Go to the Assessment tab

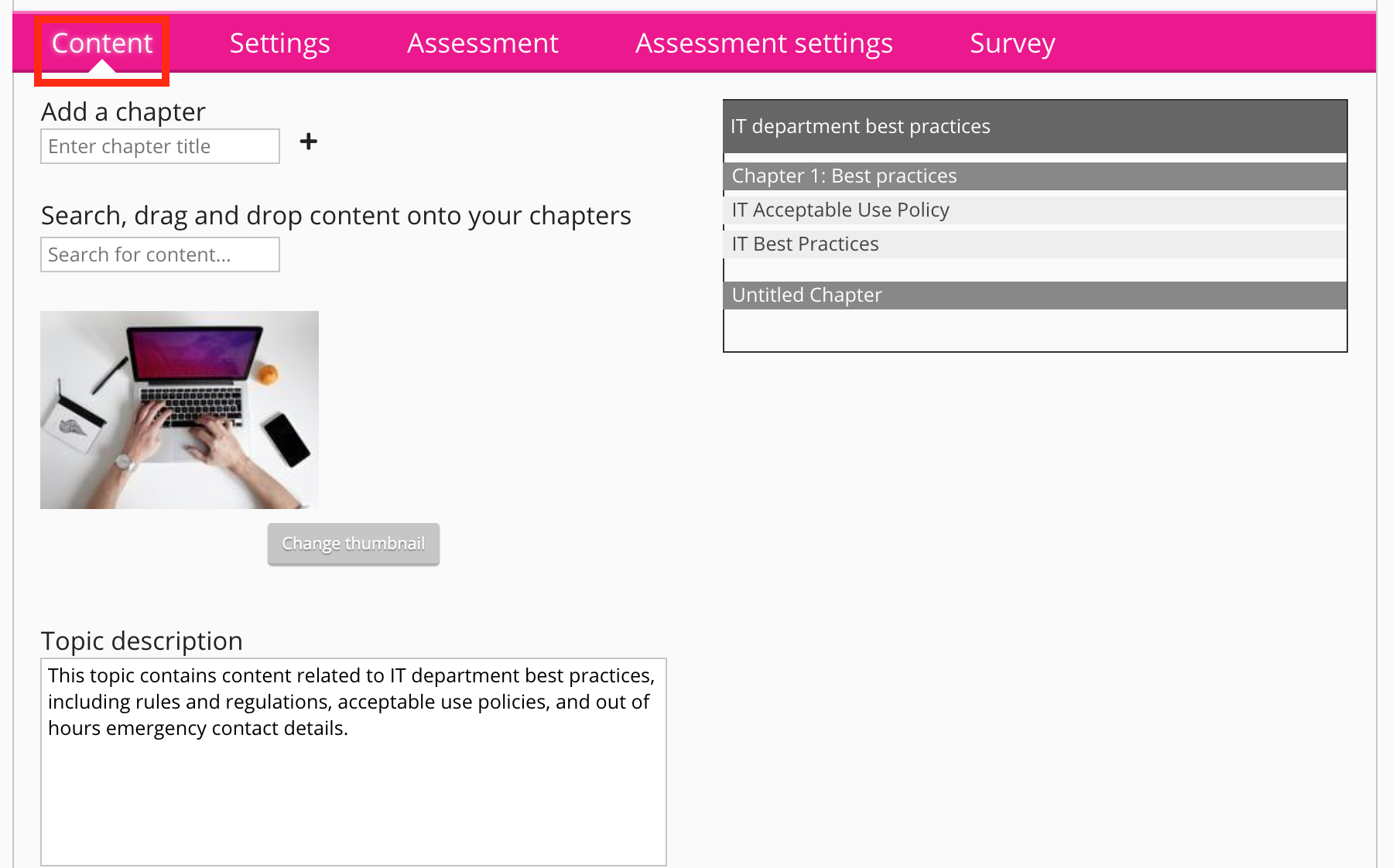tap(482, 43)
